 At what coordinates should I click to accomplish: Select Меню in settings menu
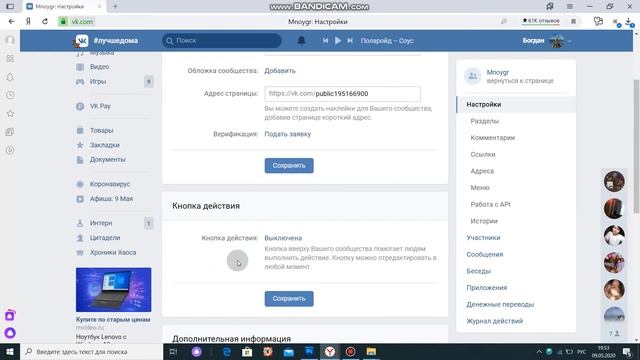(x=480, y=188)
